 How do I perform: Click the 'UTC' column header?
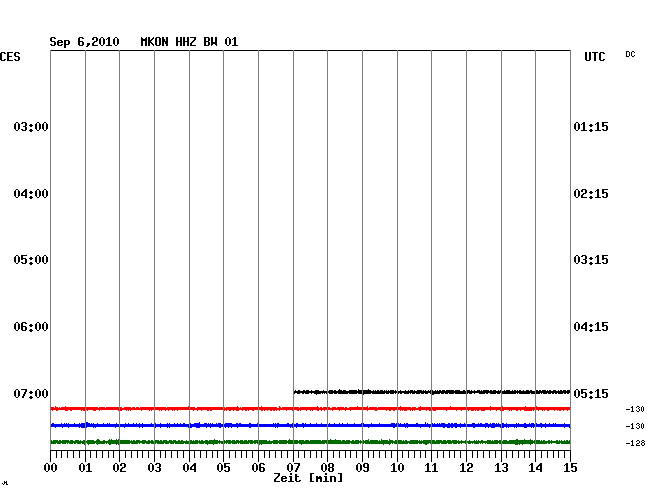pyautogui.click(x=594, y=57)
